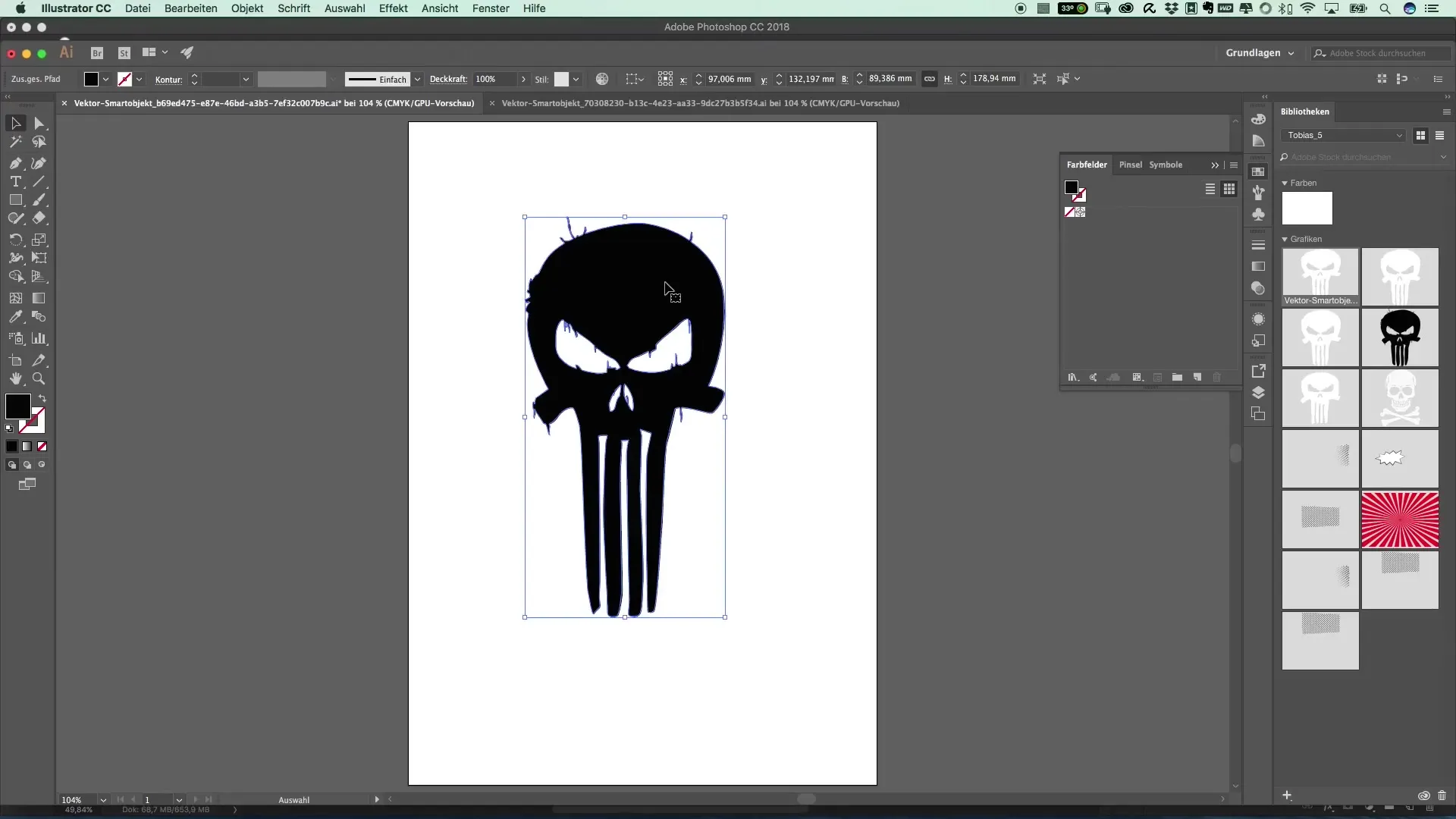Swap fill and stroke colors
1456x819 pixels.
tap(42, 398)
